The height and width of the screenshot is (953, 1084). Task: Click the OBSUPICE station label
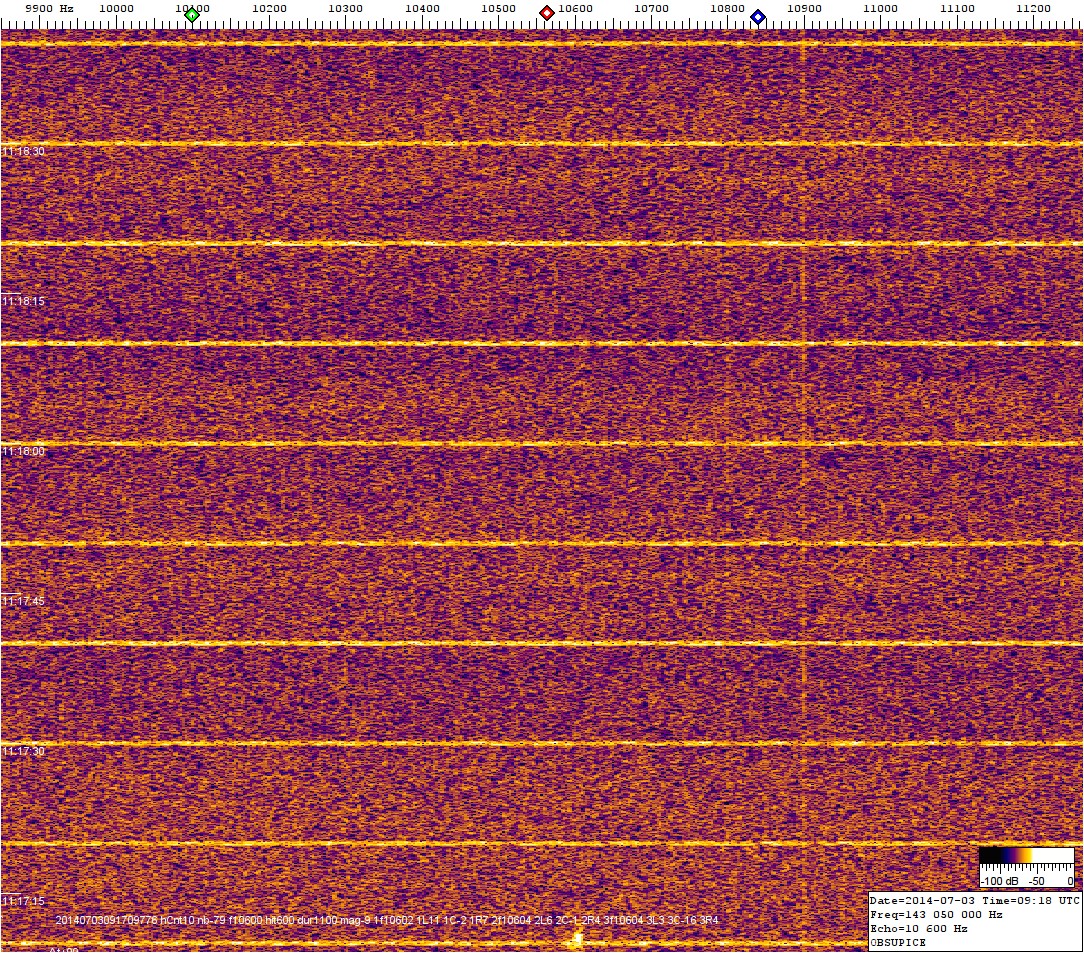point(898,942)
